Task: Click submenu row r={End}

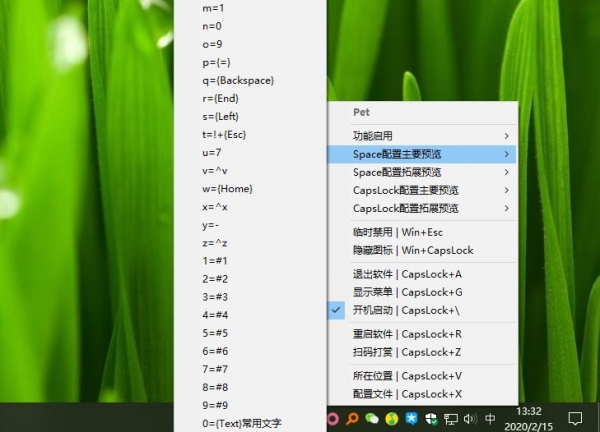Action: (250, 98)
